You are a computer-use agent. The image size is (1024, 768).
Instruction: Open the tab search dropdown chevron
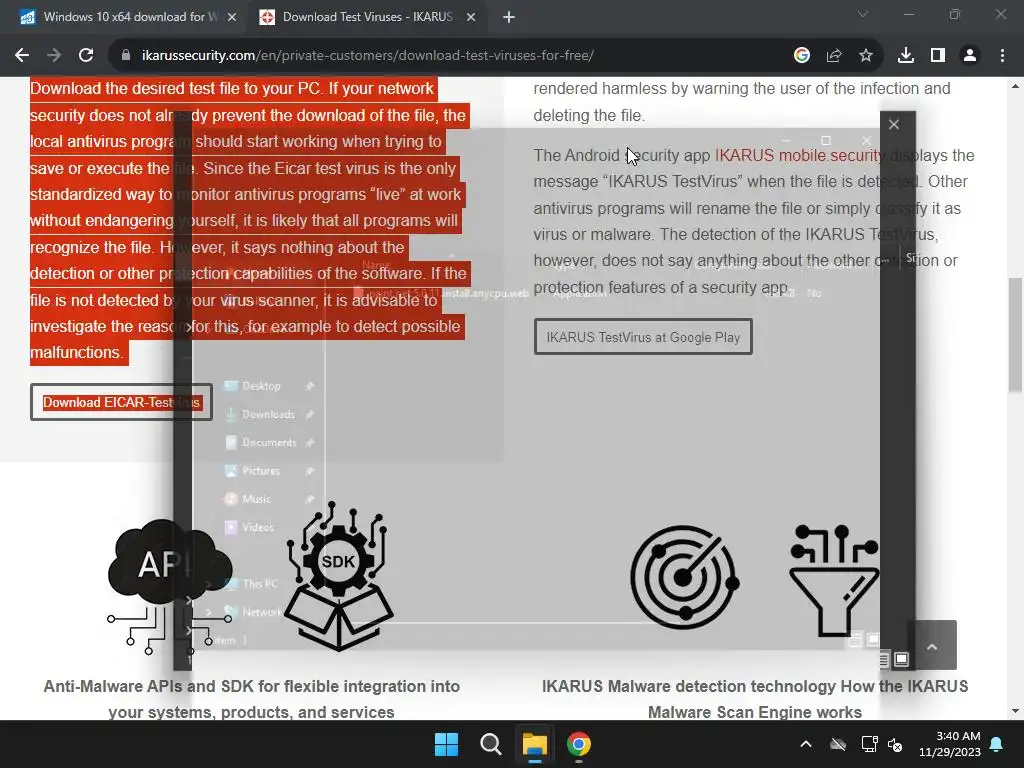point(863,14)
